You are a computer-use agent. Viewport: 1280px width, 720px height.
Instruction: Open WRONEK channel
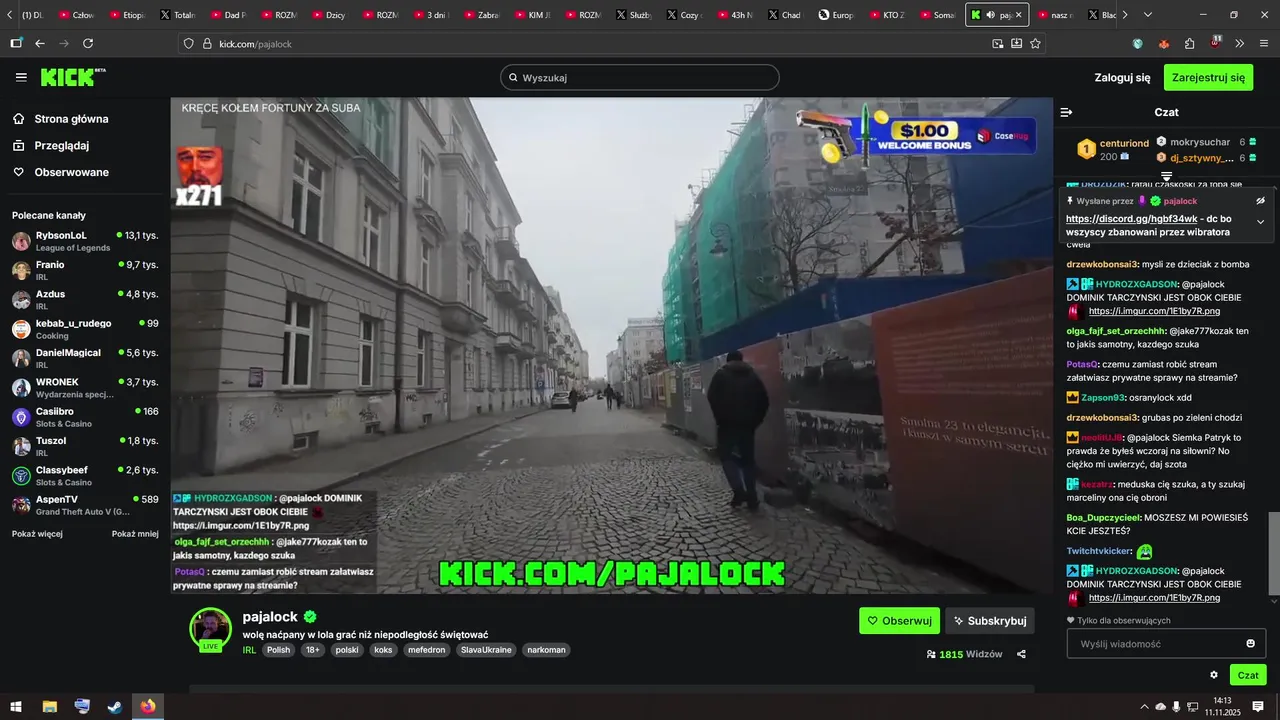(x=85, y=388)
